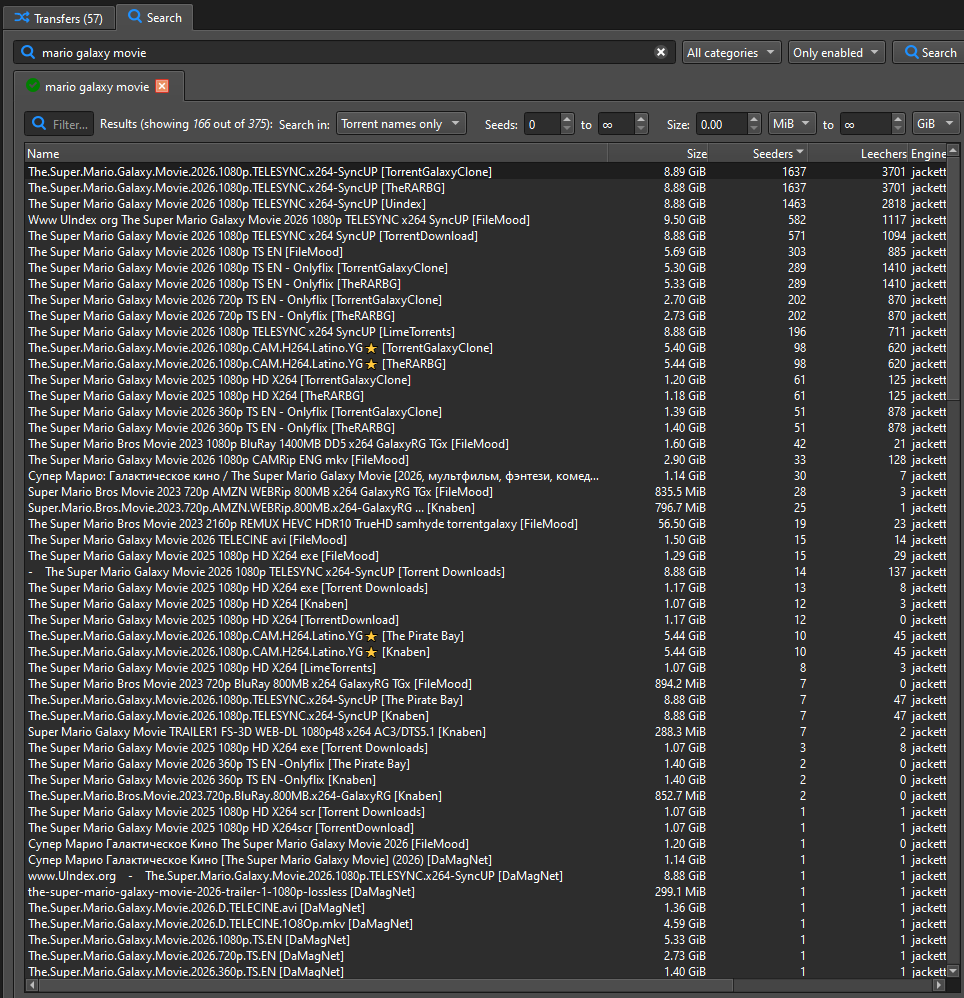This screenshot has height=998, width=964.
Task: Focus the 'mario galaxy movie' search query field
Action: pos(344,52)
